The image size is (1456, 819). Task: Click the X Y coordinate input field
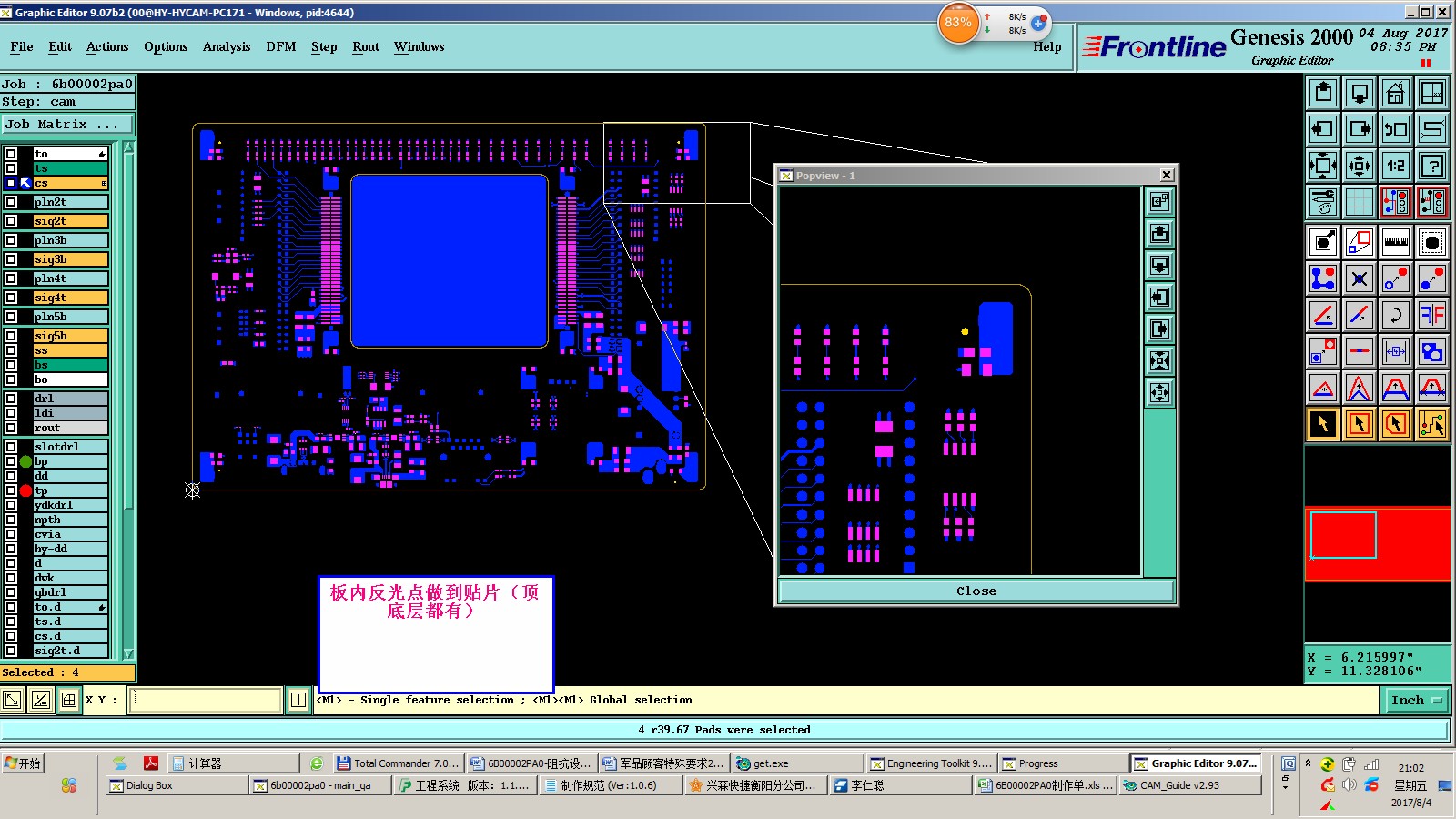(x=206, y=700)
